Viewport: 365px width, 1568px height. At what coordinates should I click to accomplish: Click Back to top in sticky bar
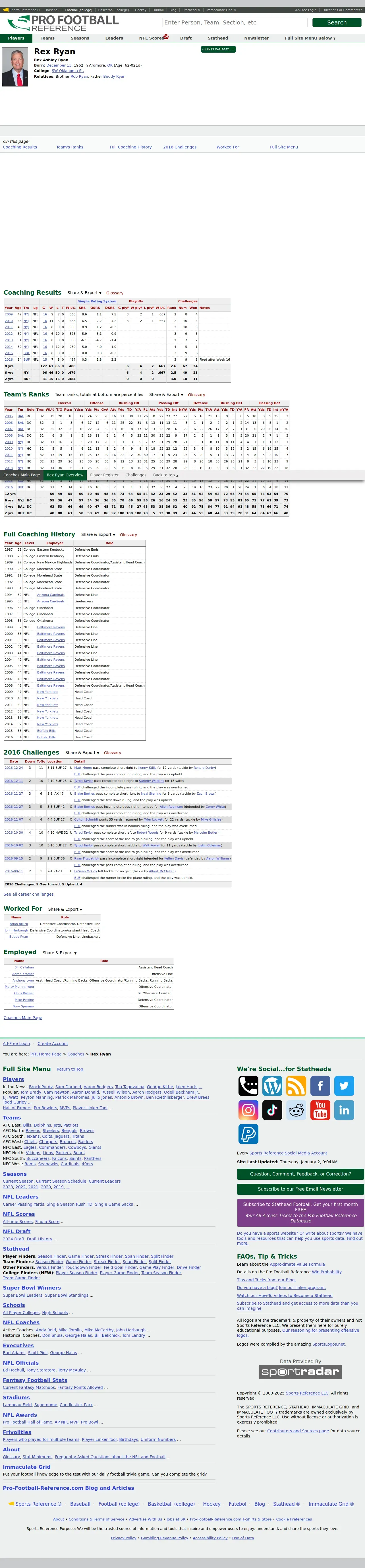[x=166, y=475]
